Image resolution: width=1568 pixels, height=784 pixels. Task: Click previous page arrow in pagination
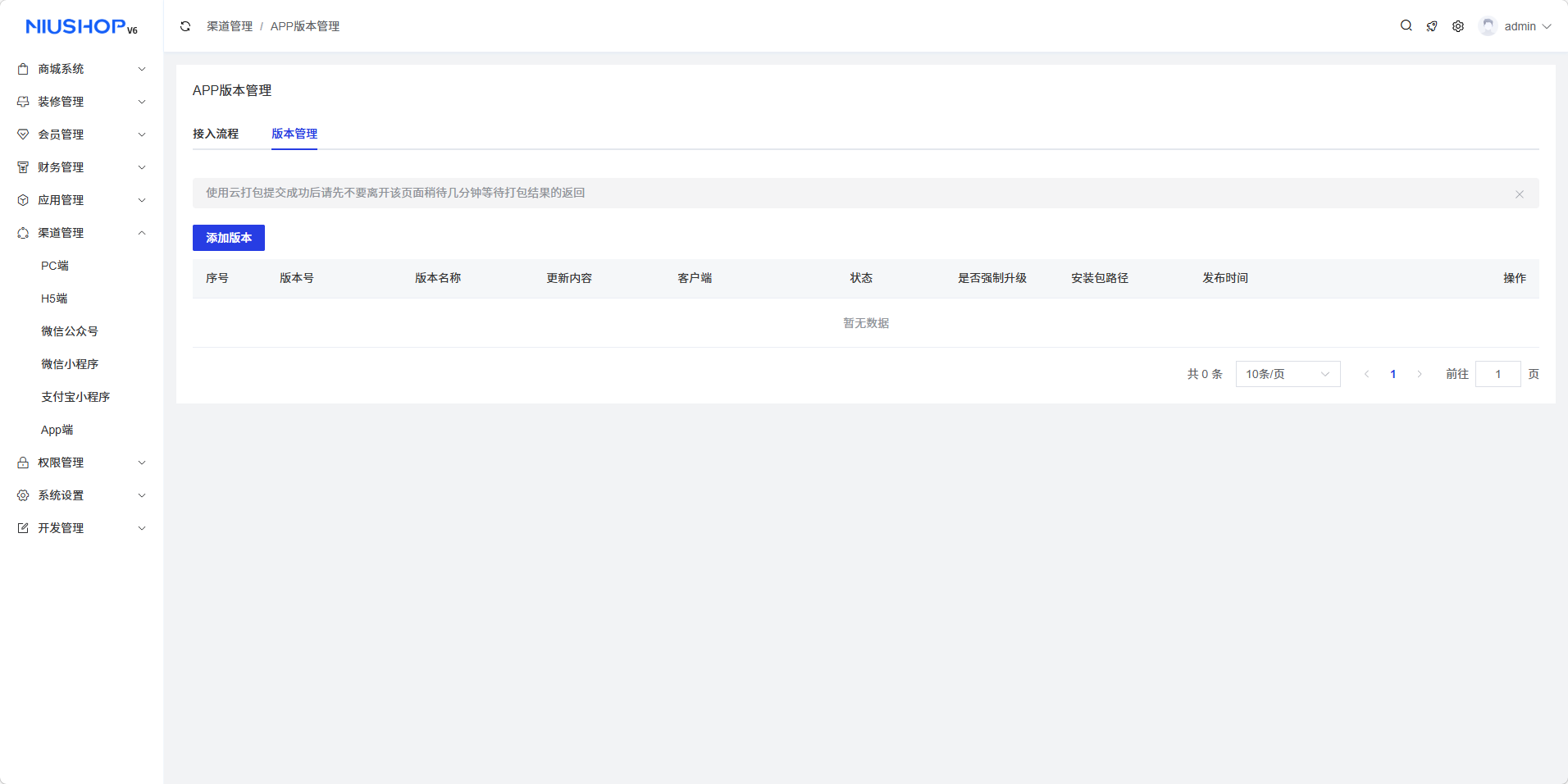click(1366, 374)
